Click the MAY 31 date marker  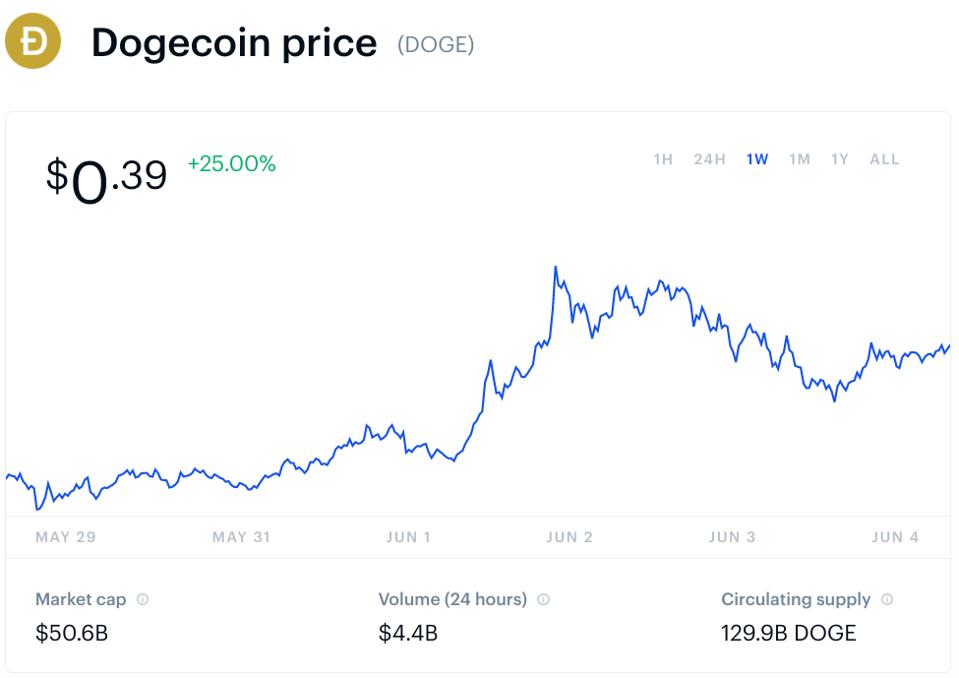click(241, 538)
